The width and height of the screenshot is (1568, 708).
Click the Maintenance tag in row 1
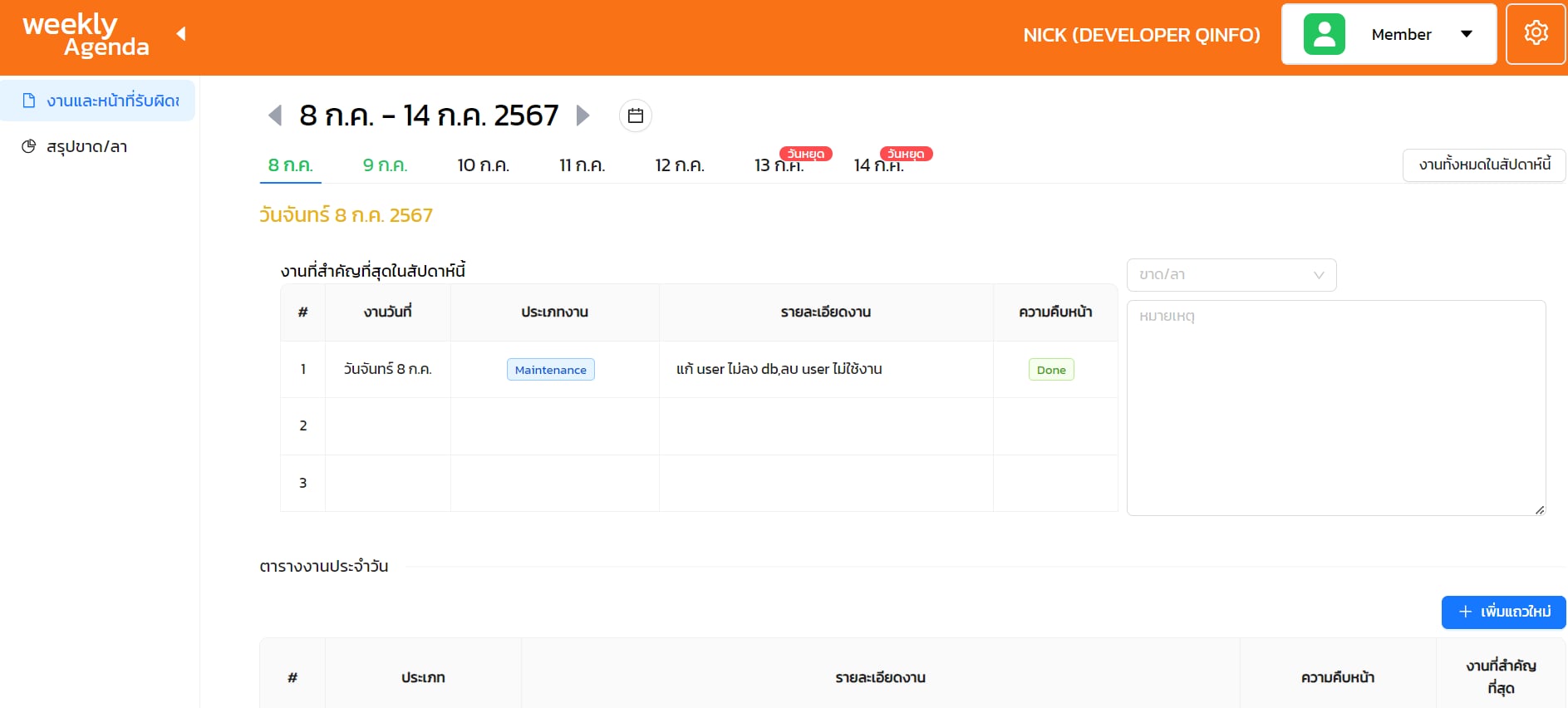pos(550,370)
